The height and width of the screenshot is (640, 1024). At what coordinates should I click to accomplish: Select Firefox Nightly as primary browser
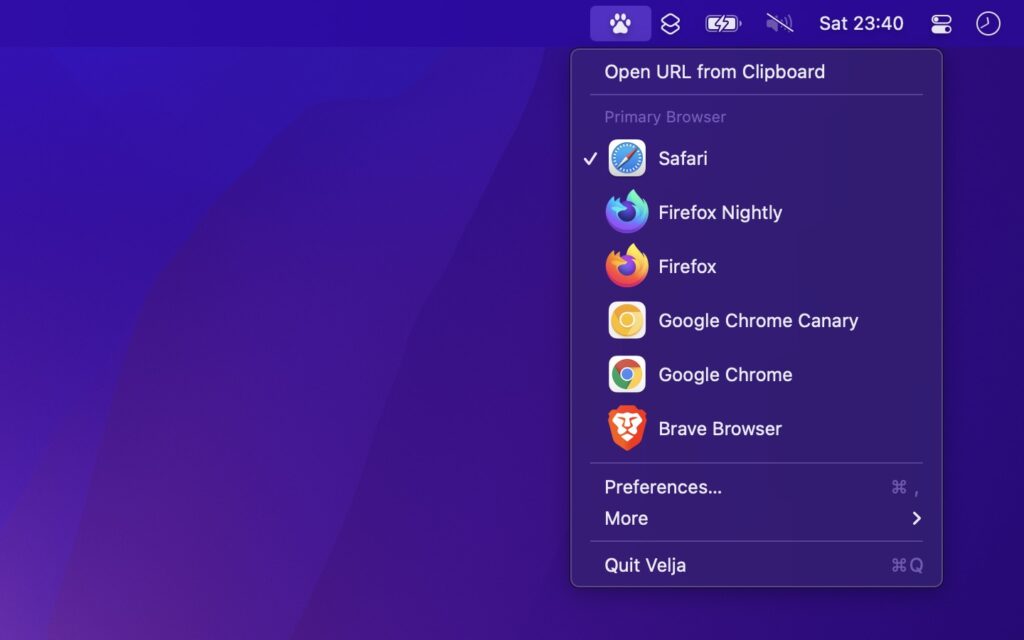756,212
